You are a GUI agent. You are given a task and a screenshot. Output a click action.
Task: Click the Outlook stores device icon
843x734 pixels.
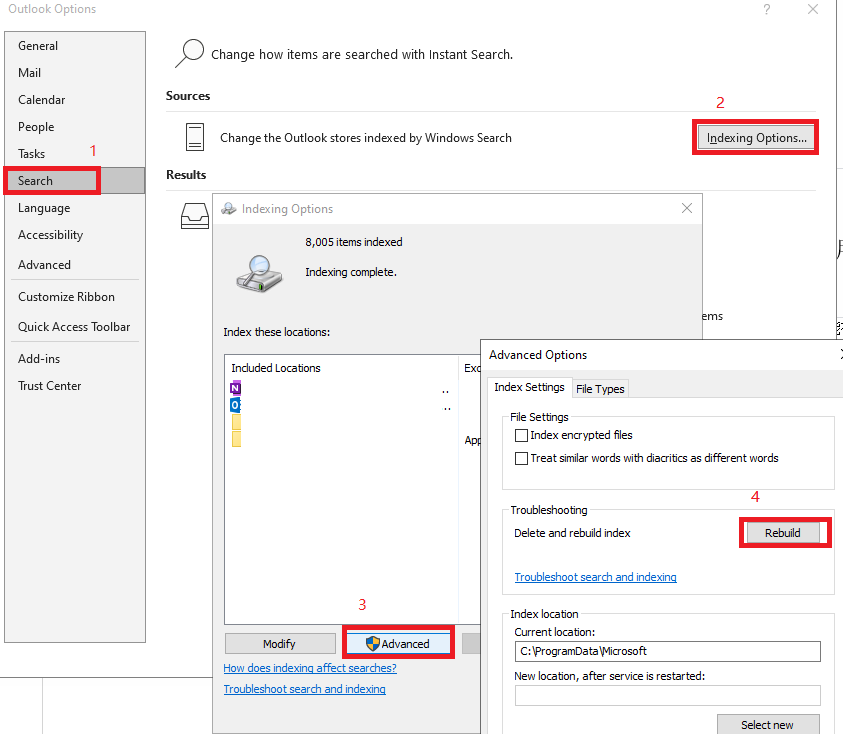click(195, 137)
